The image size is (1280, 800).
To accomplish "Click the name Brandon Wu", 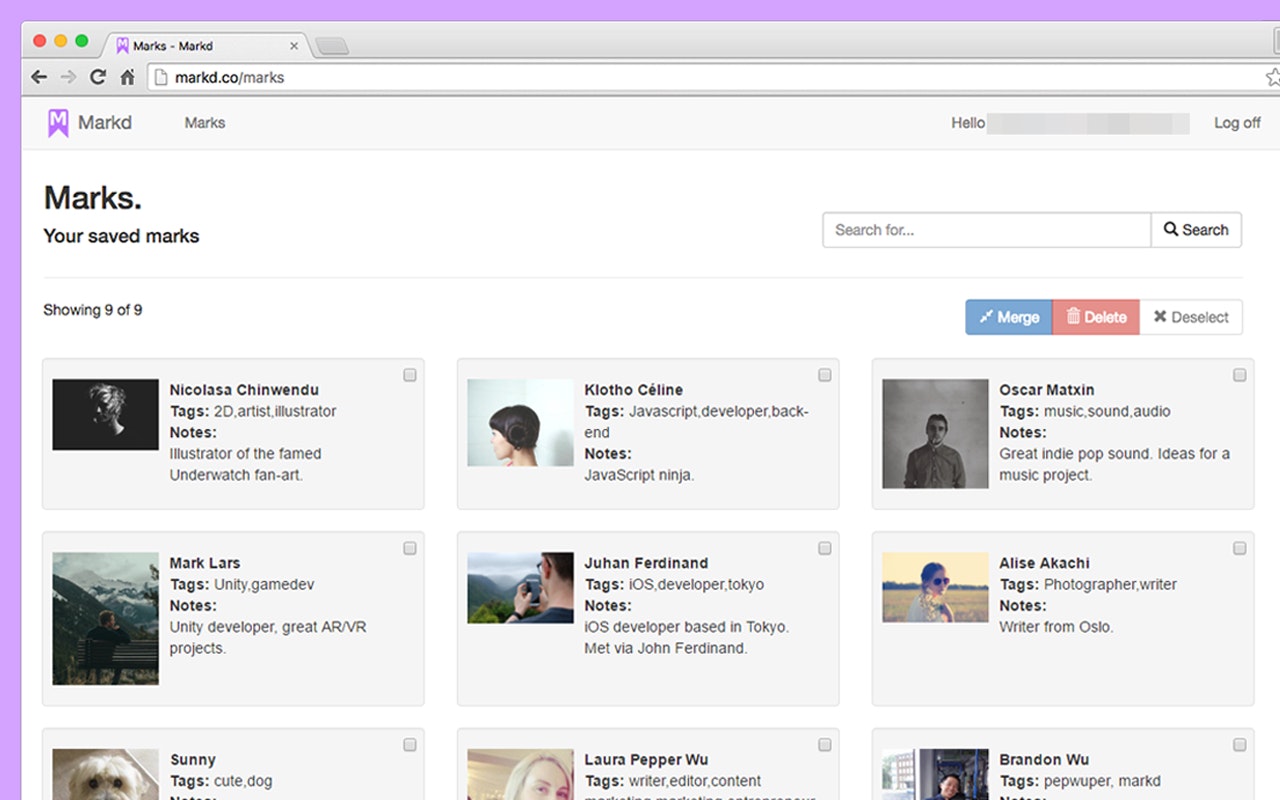I will (1044, 760).
